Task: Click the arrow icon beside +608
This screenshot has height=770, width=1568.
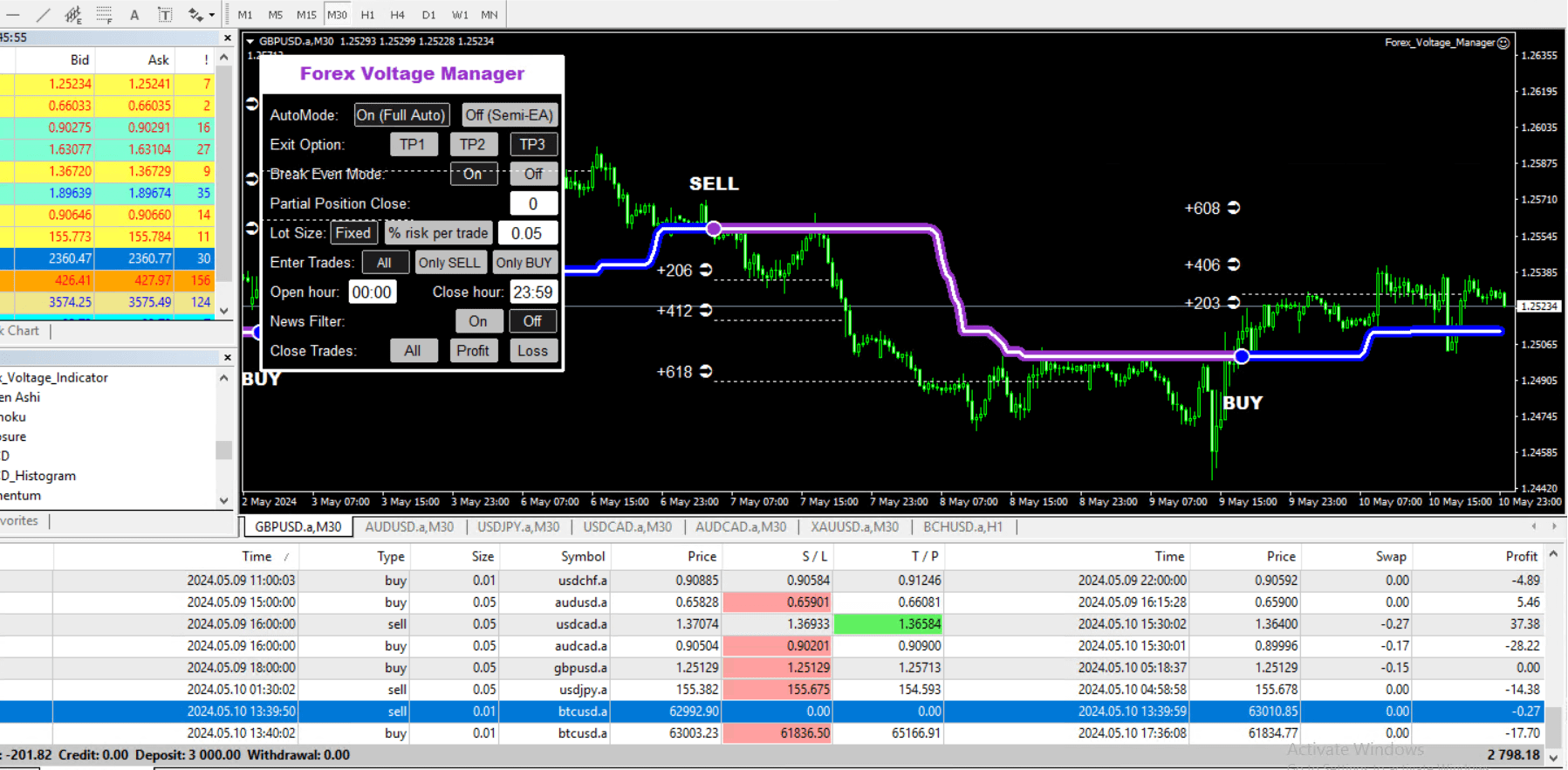Action: click(x=1234, y=208)
